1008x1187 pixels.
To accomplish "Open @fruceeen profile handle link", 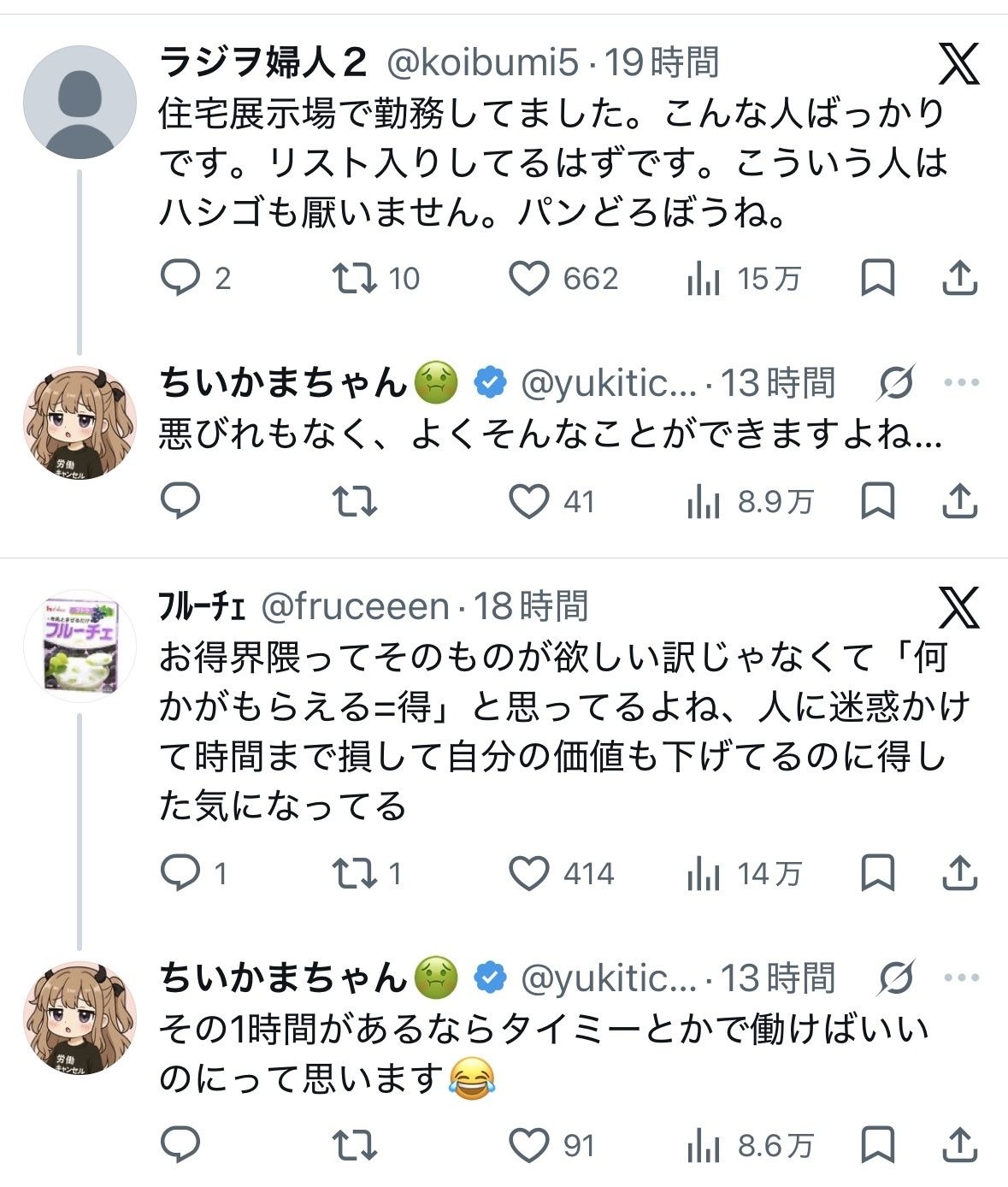I will [355, 606].
